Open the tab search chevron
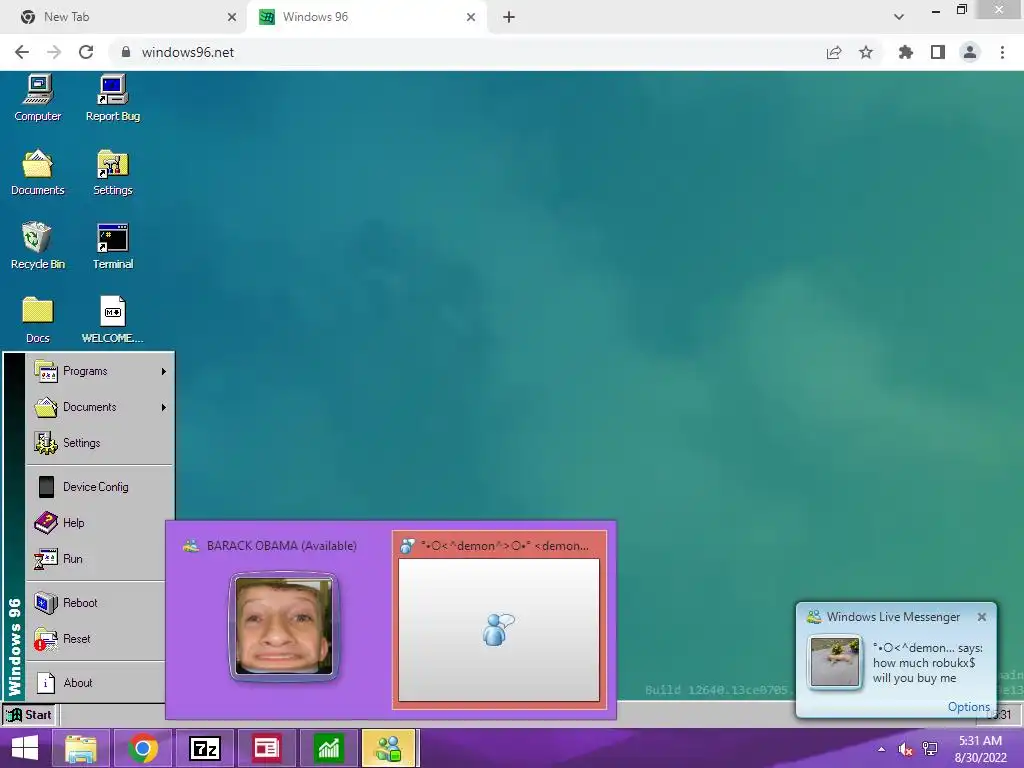The image size is (1024, 768). coord(899,17)
